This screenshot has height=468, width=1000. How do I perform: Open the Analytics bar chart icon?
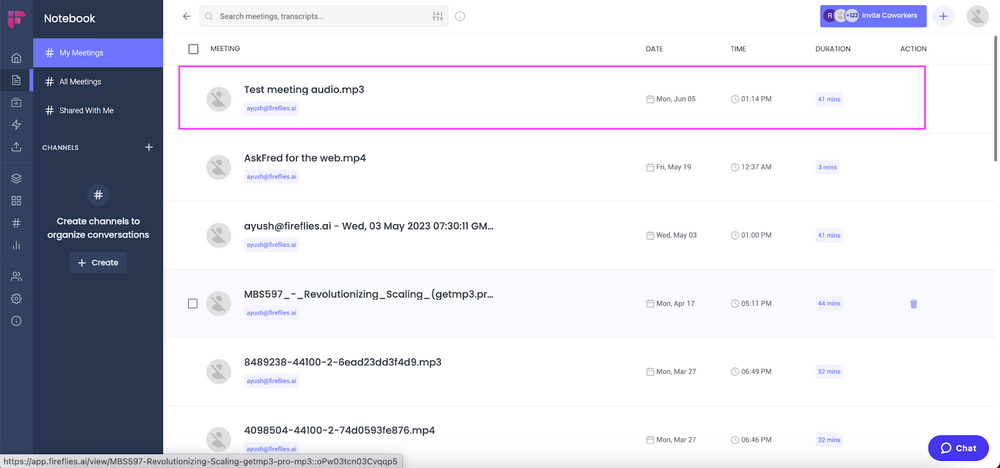17,245
